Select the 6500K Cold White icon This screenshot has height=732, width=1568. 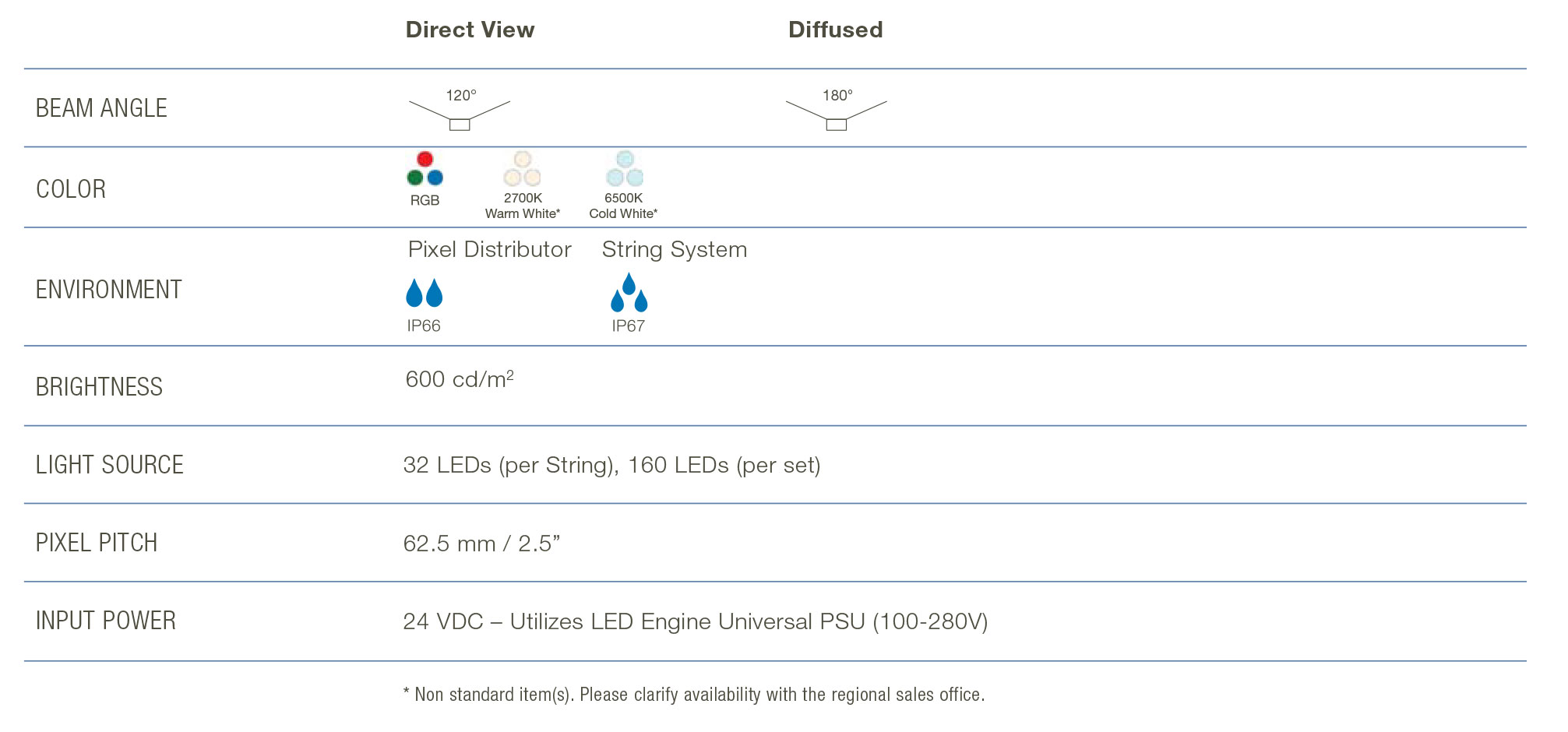click(x=624, y=169)
